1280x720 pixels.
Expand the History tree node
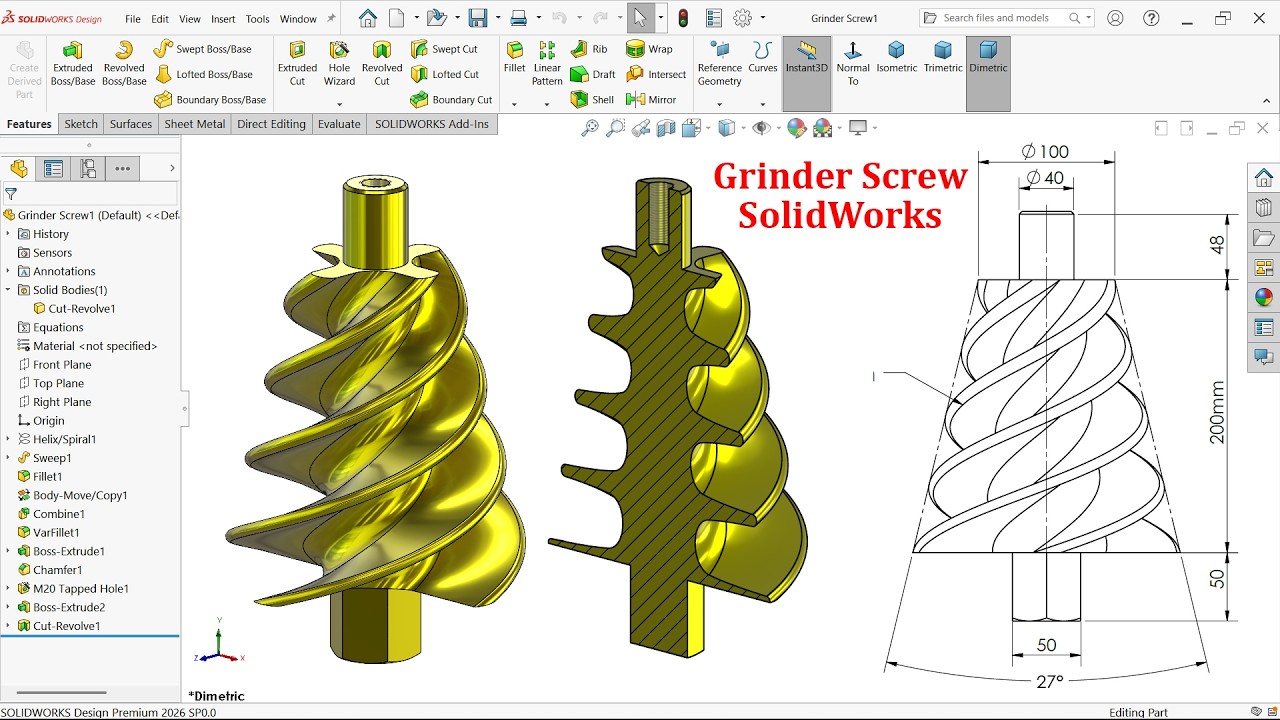(8, 234)
